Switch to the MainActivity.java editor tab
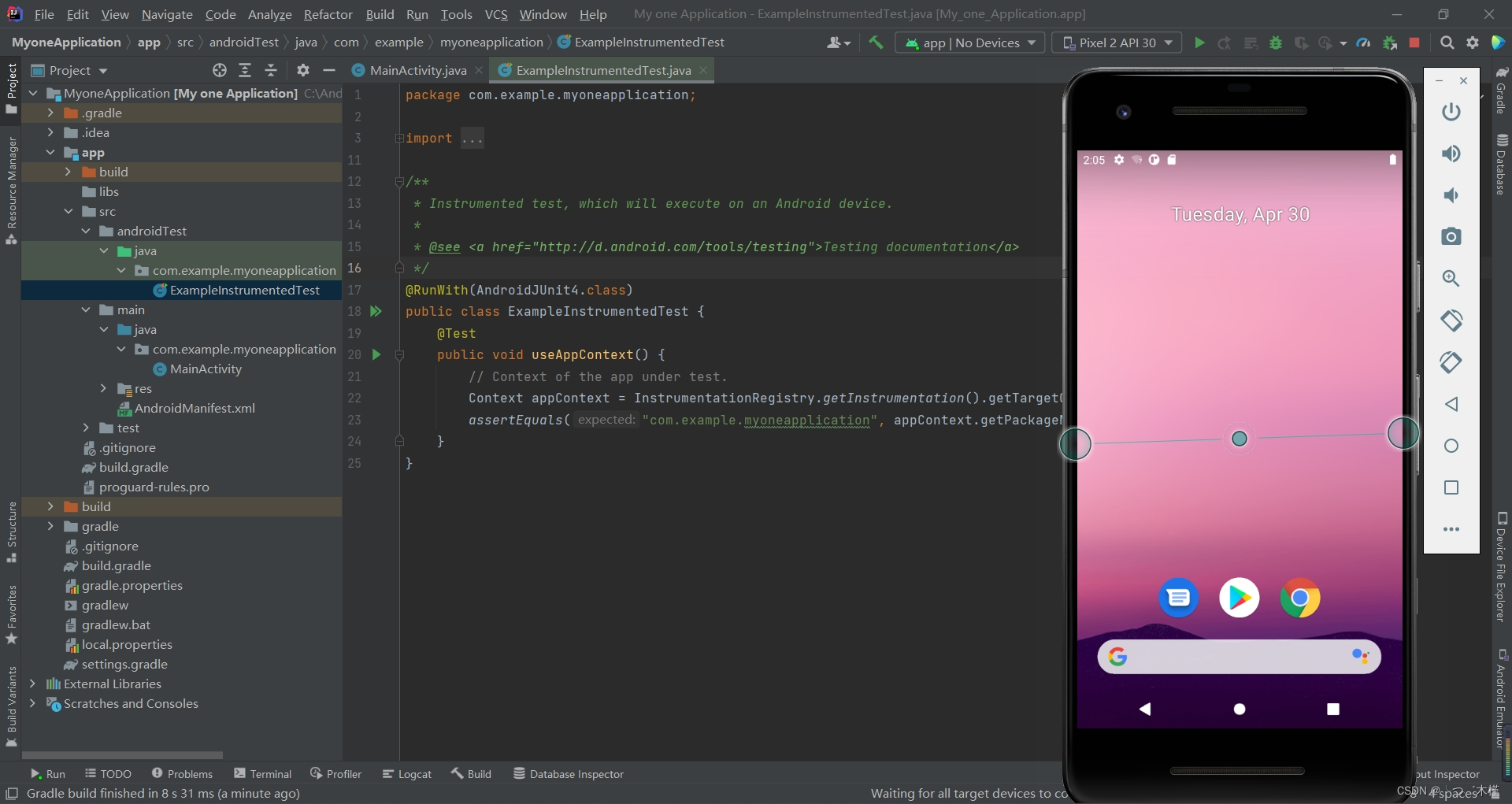This screenshot has width=1512, height=804. pos(416,70)
